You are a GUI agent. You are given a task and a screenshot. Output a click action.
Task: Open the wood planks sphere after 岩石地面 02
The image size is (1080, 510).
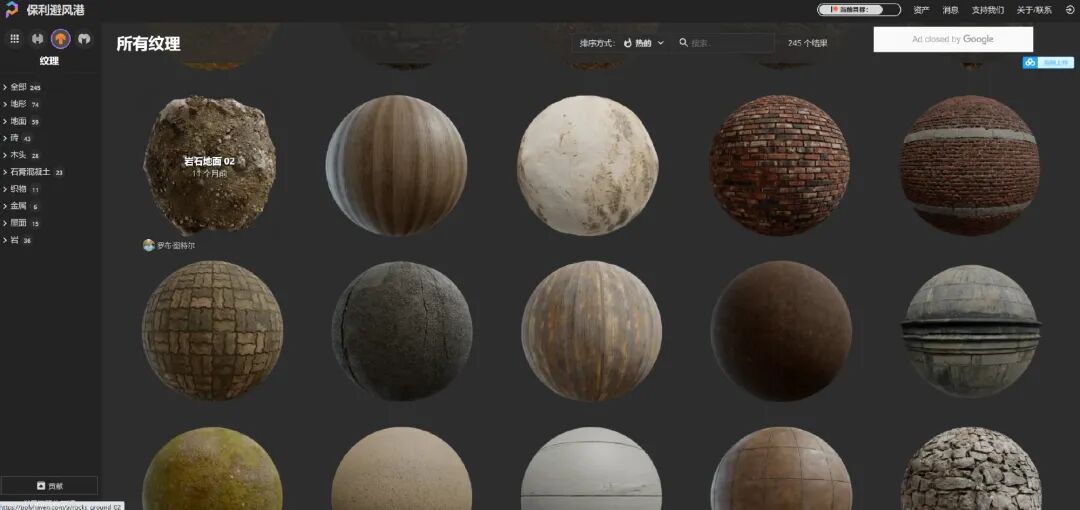396,165
